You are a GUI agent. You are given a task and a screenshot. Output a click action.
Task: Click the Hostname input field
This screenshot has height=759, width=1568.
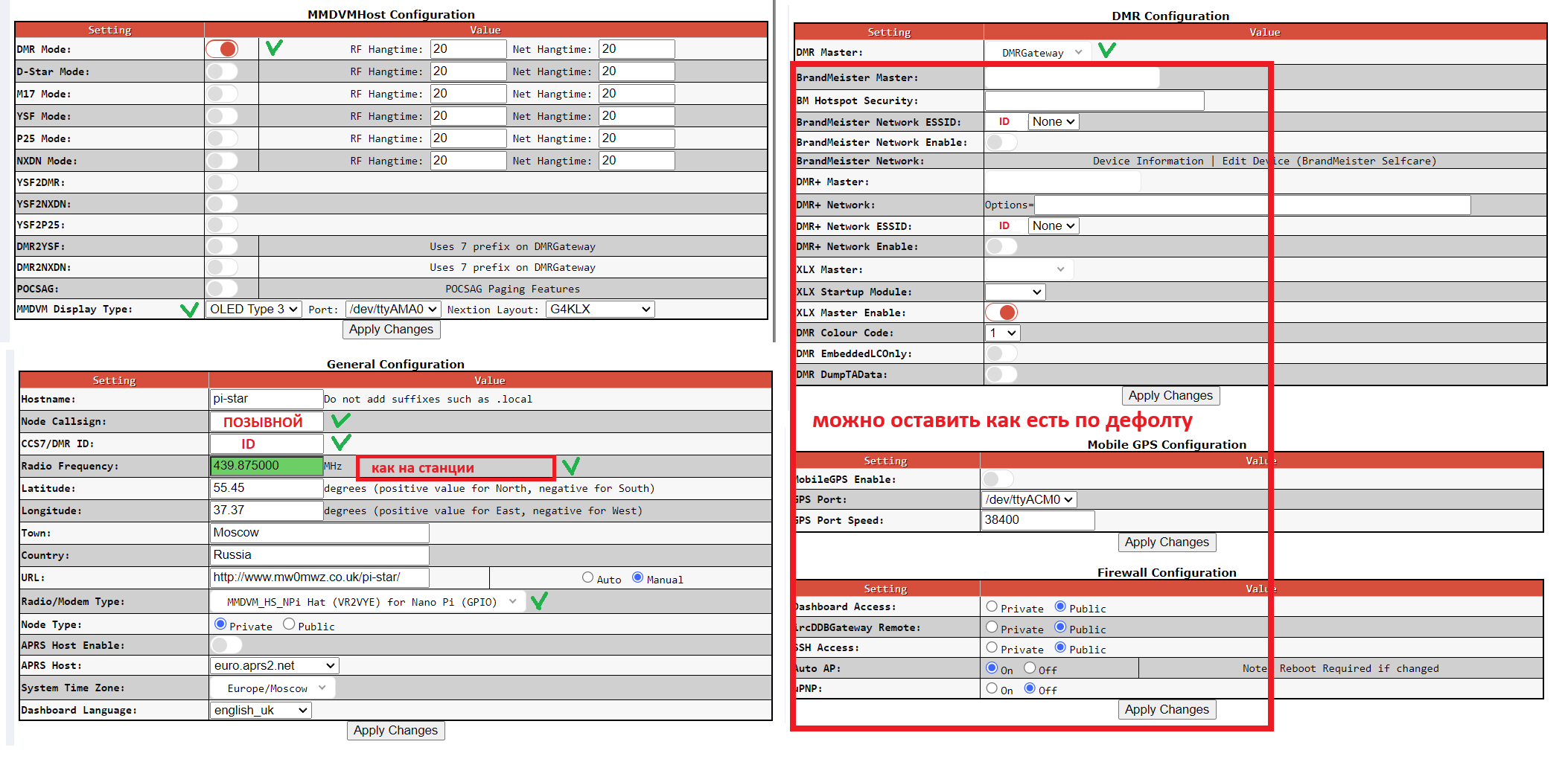pyautogui.click(x=267, y=399)
